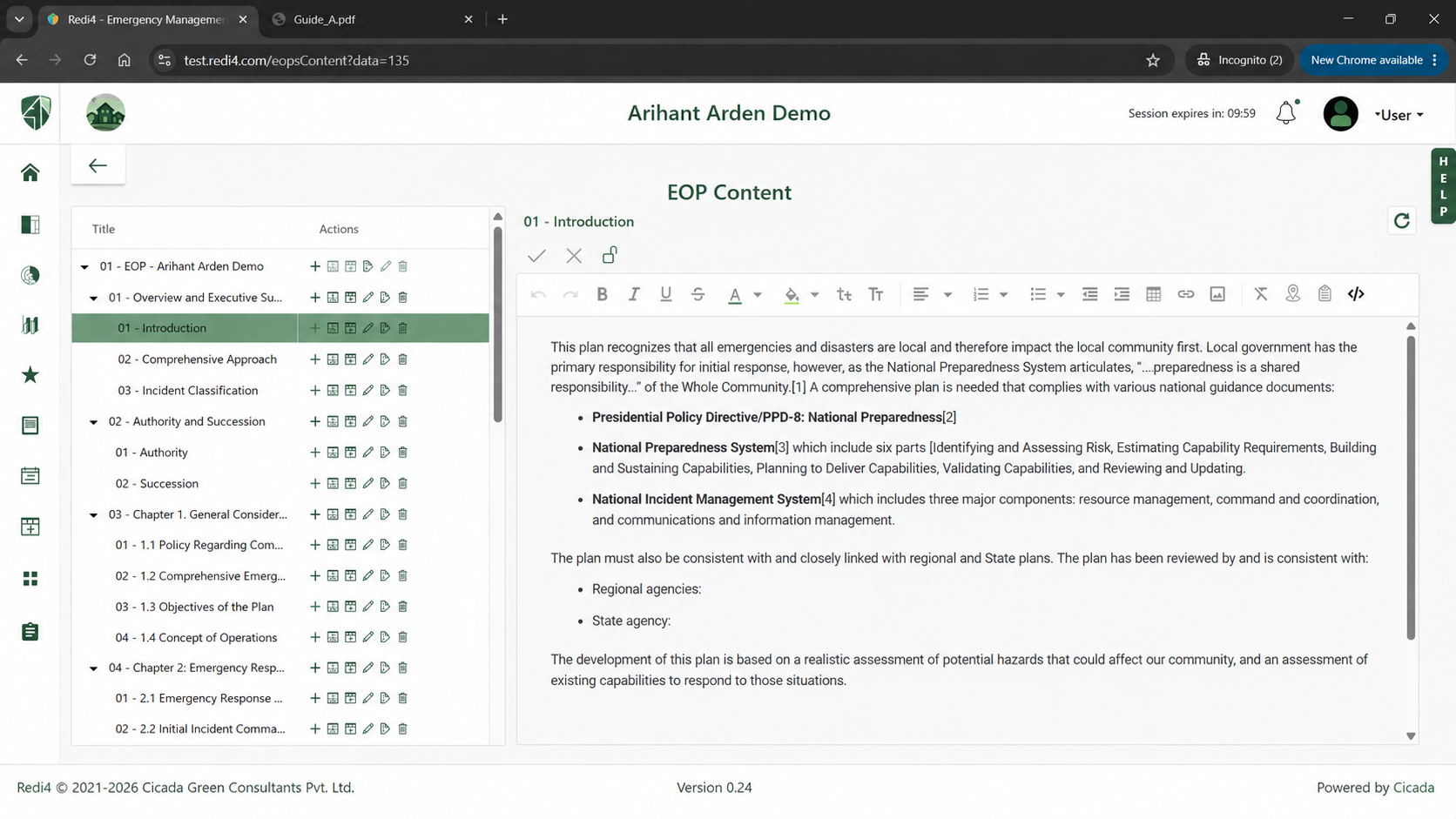This screenshot has width=1456, height=819.
Task: Open the highlight color picker arrow
Action: point(814,294)
